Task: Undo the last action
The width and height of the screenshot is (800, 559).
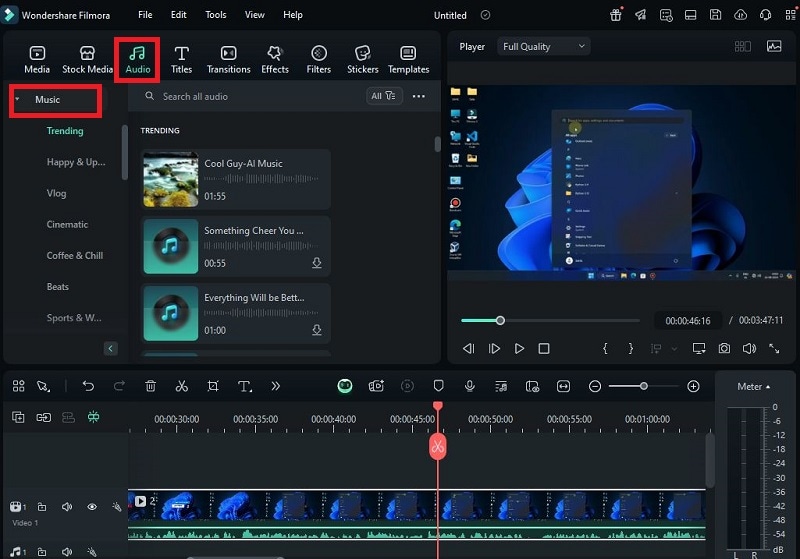Action: coord(88,386)
